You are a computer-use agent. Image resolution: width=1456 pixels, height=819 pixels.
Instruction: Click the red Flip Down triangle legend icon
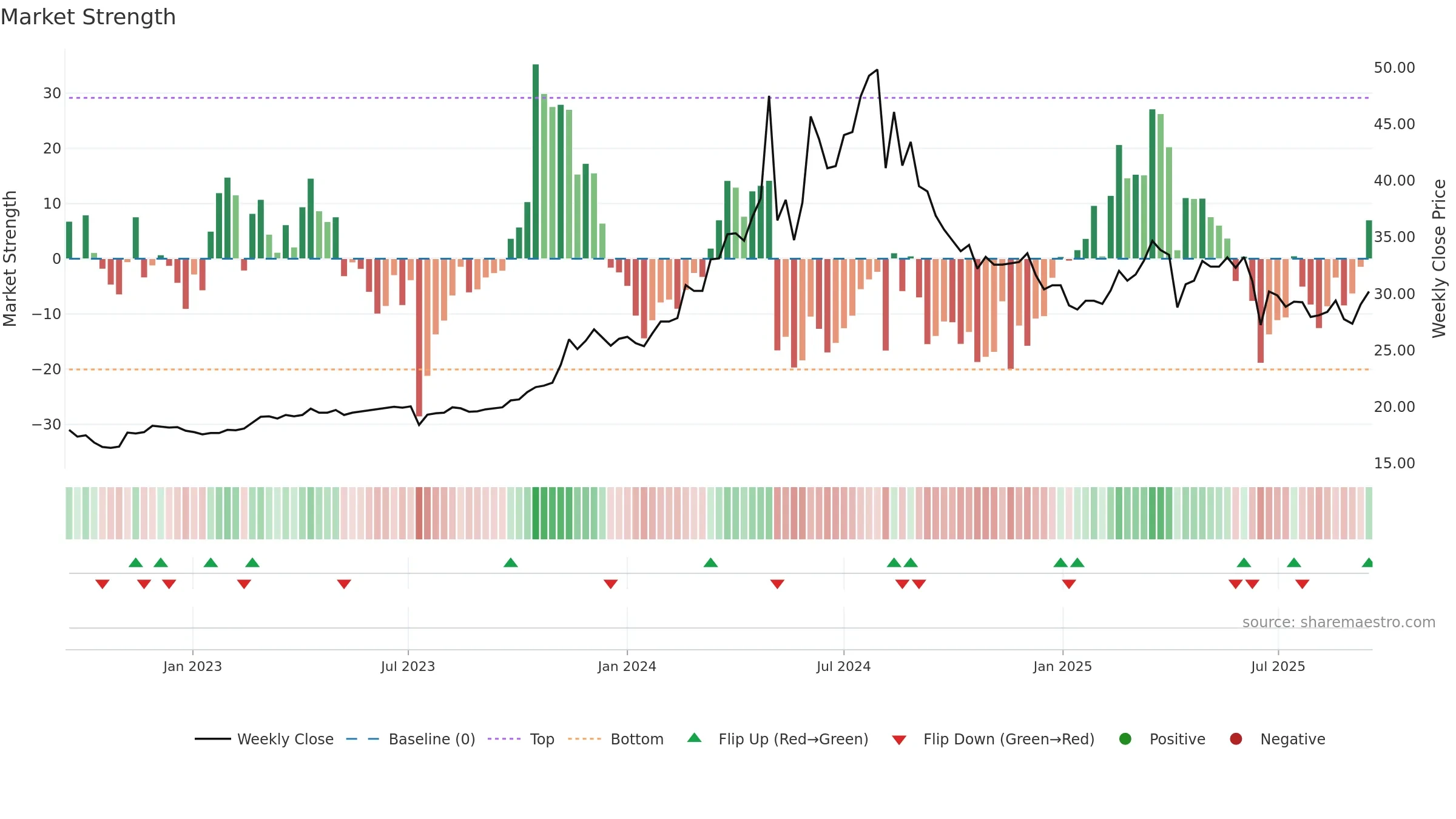click(x=899, y=740)
